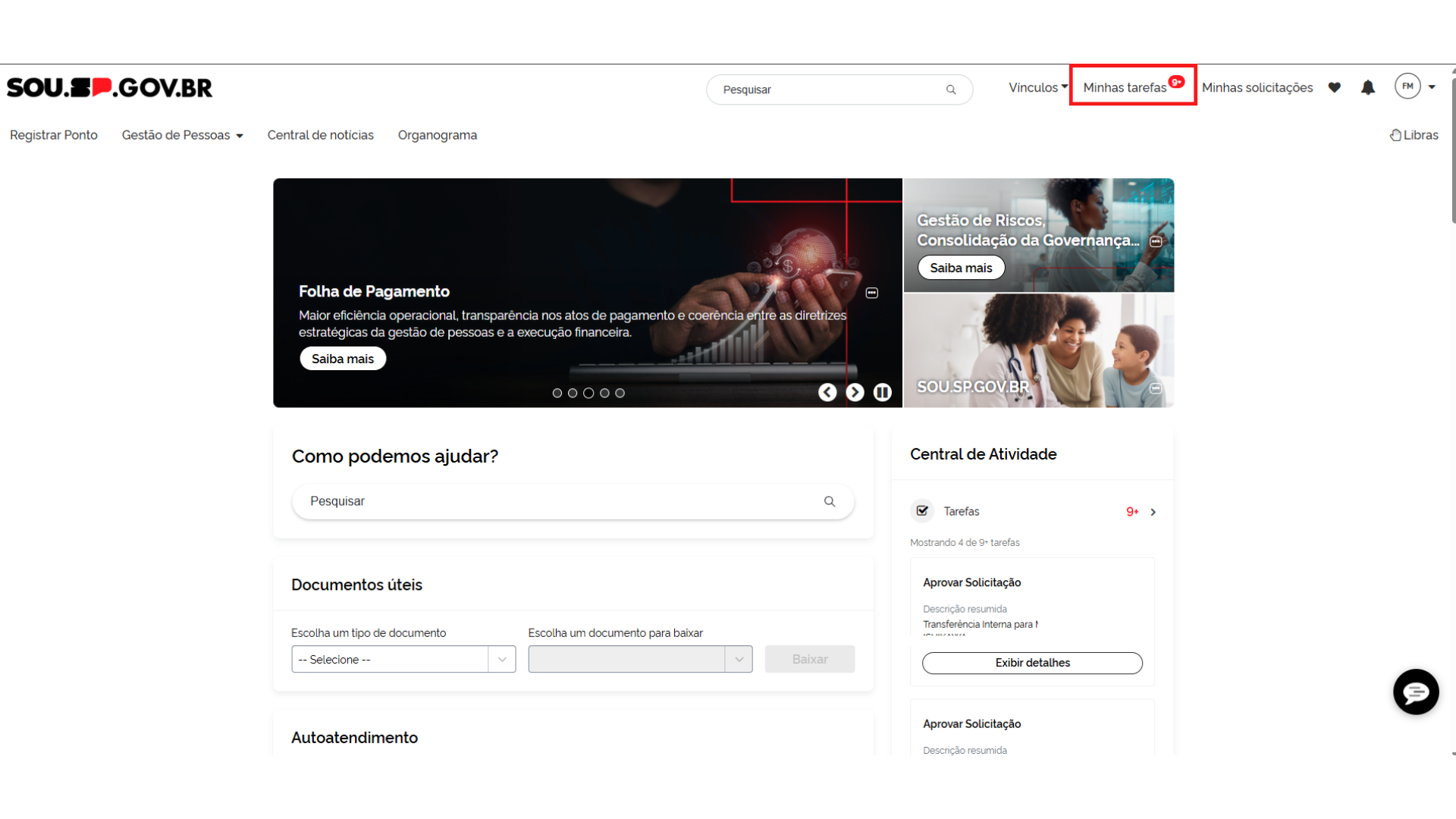Expand the Vínculos dropdown

1037,88
